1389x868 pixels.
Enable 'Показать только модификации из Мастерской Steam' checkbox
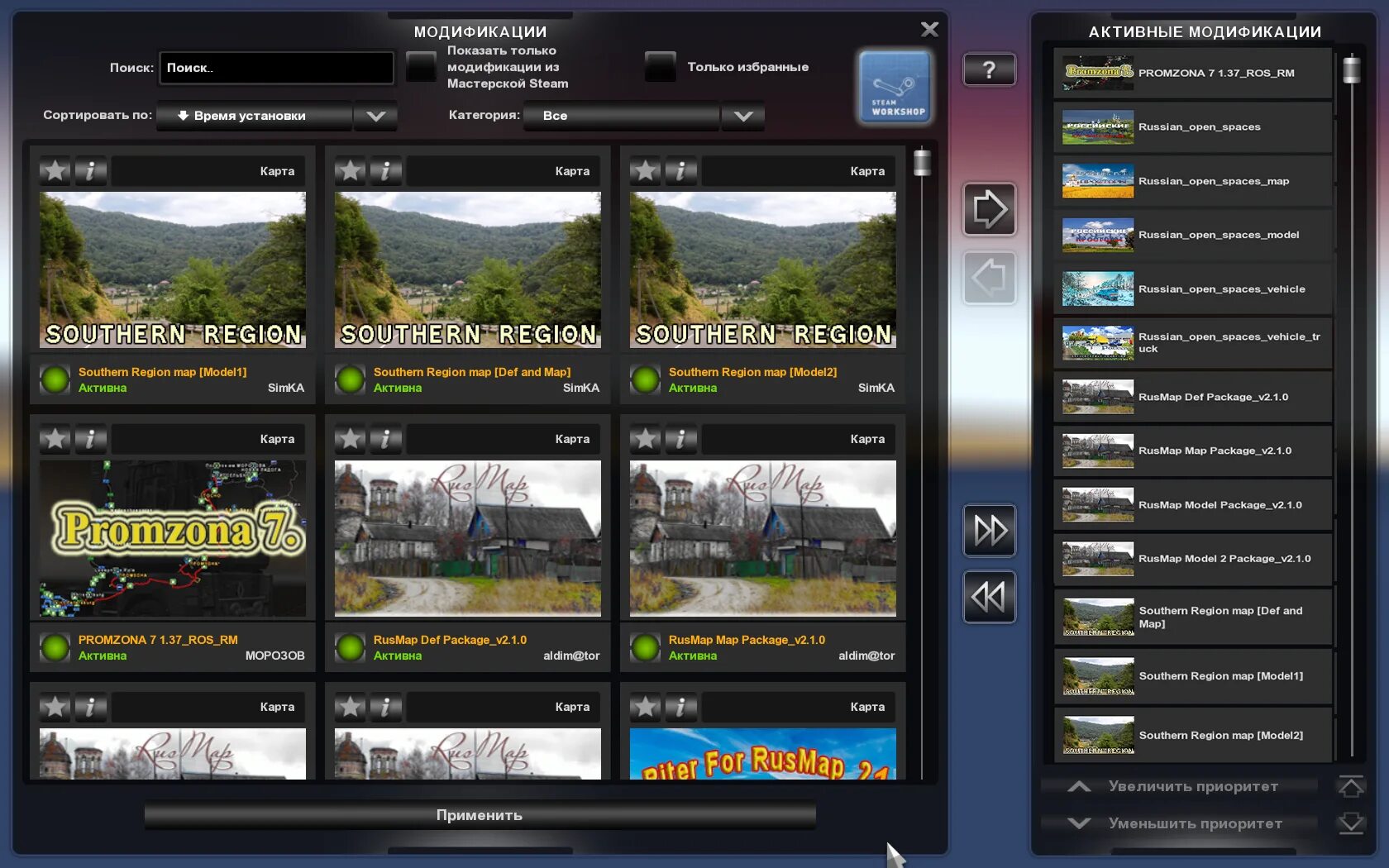pos(421,67)
